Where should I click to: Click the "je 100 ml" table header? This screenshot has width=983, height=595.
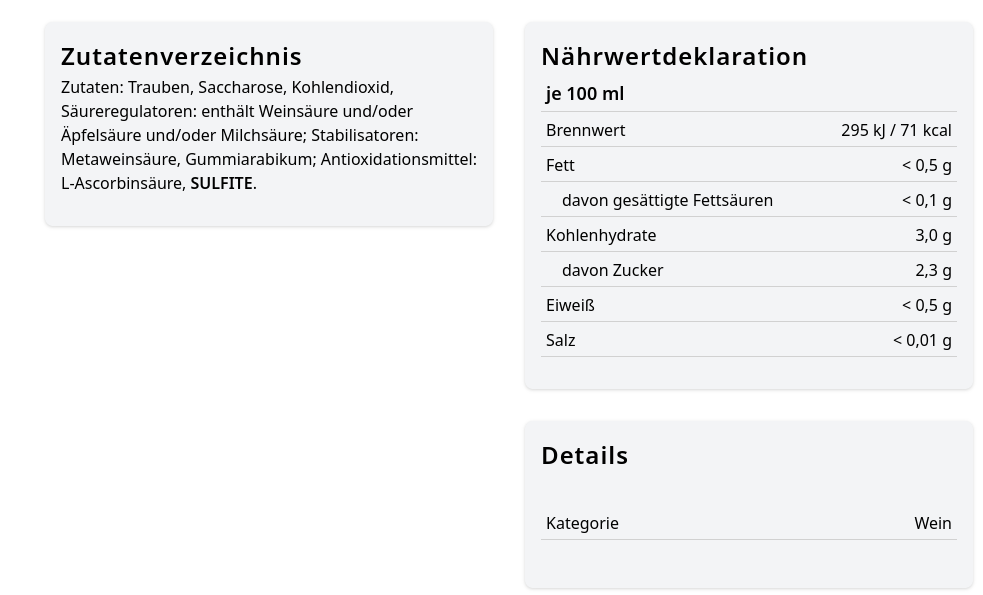coord(585,94)
